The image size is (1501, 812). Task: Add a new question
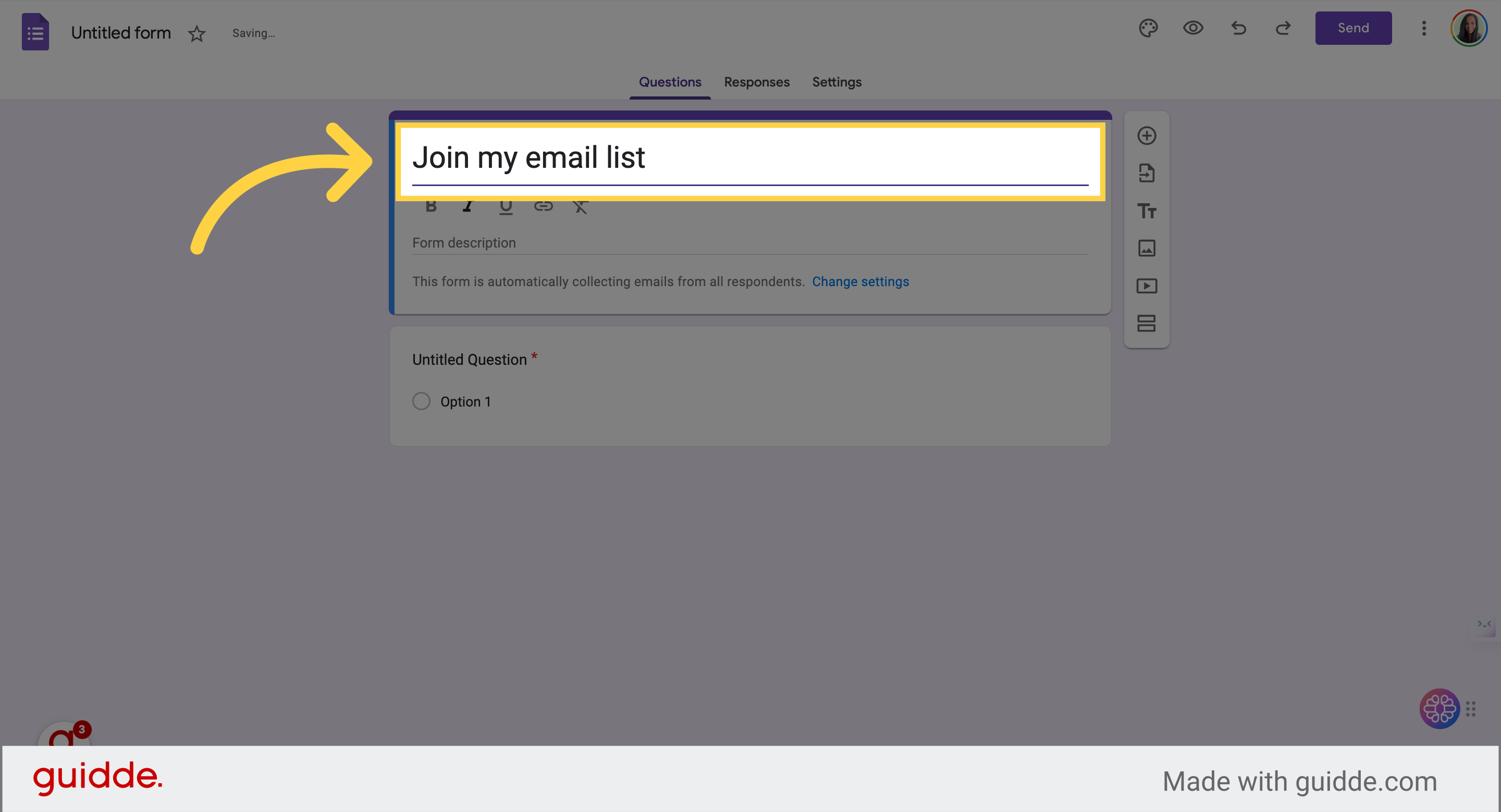point(1147,136)
